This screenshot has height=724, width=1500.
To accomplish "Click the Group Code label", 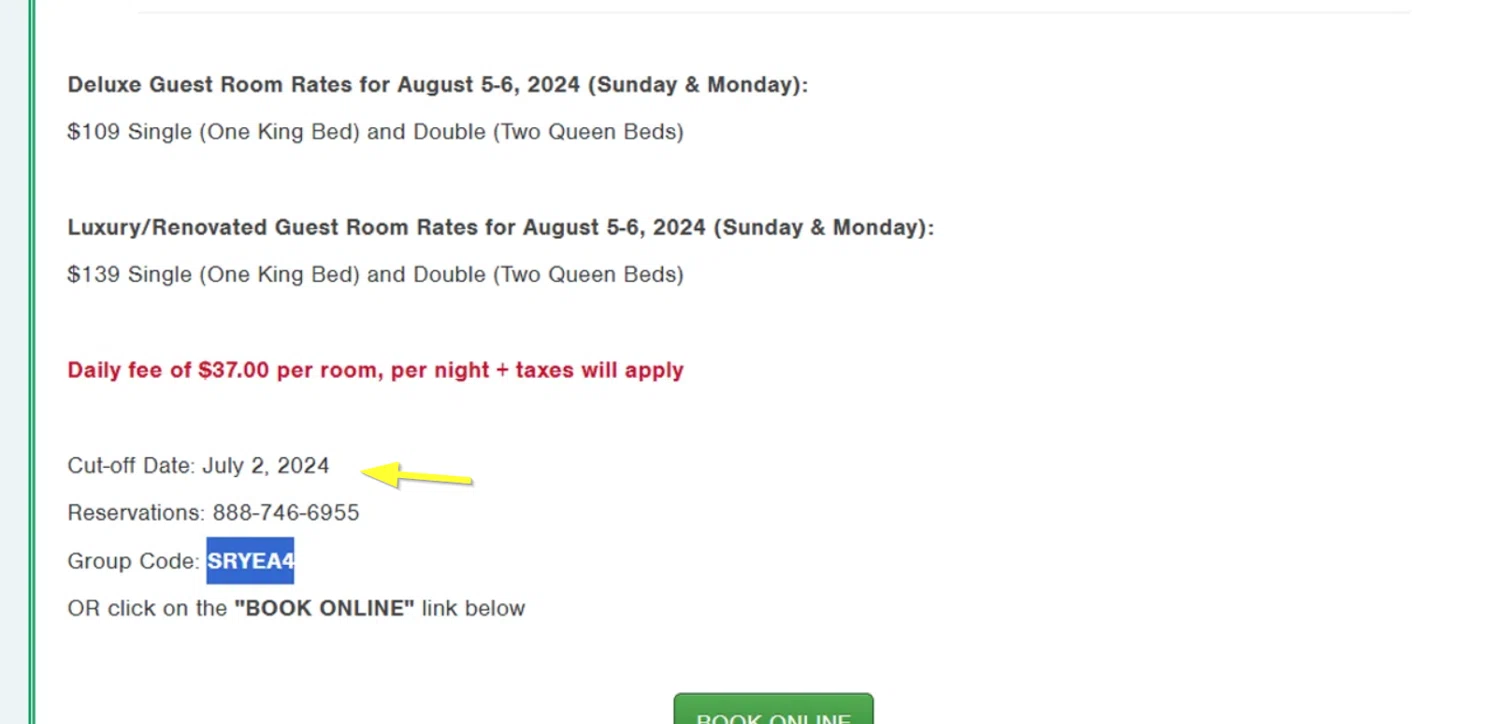I will (133, 561).
